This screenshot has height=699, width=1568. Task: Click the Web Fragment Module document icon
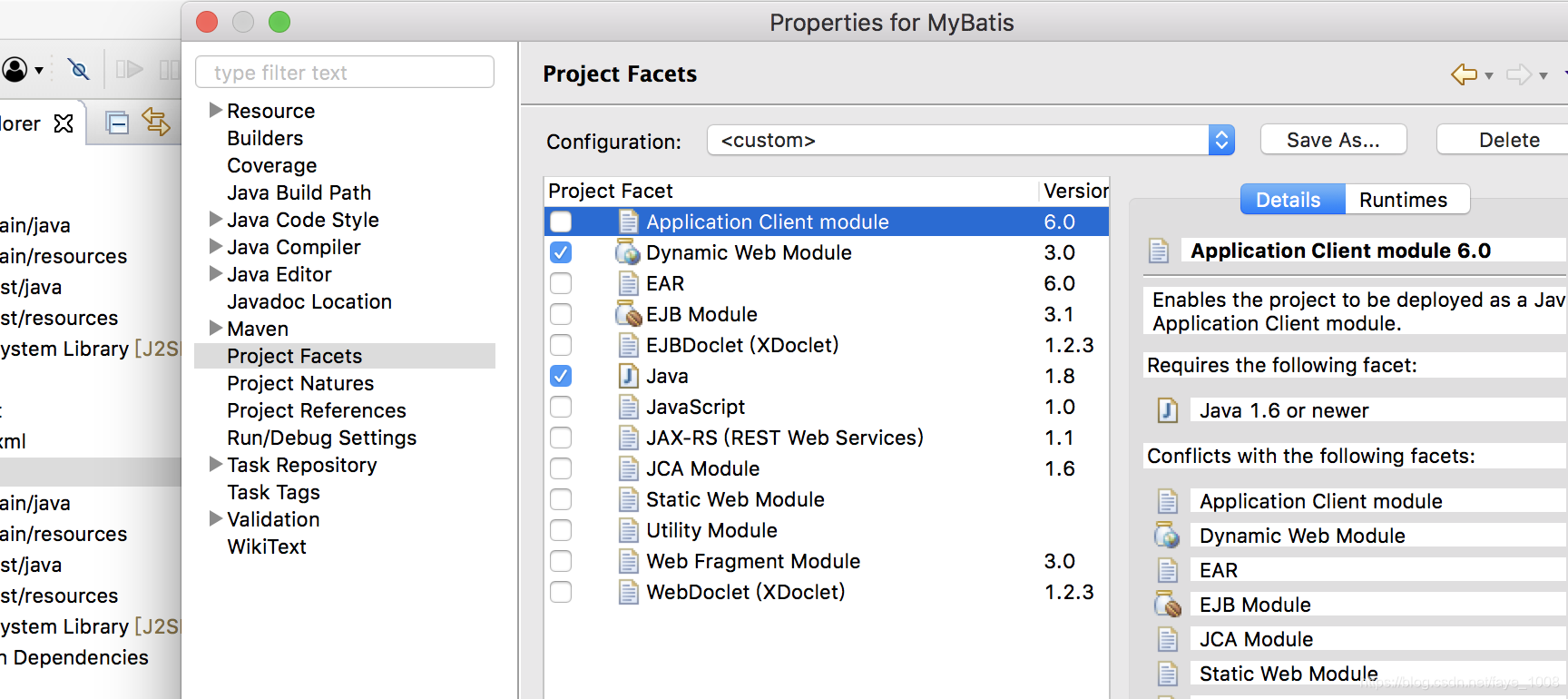tap(628, 561)
